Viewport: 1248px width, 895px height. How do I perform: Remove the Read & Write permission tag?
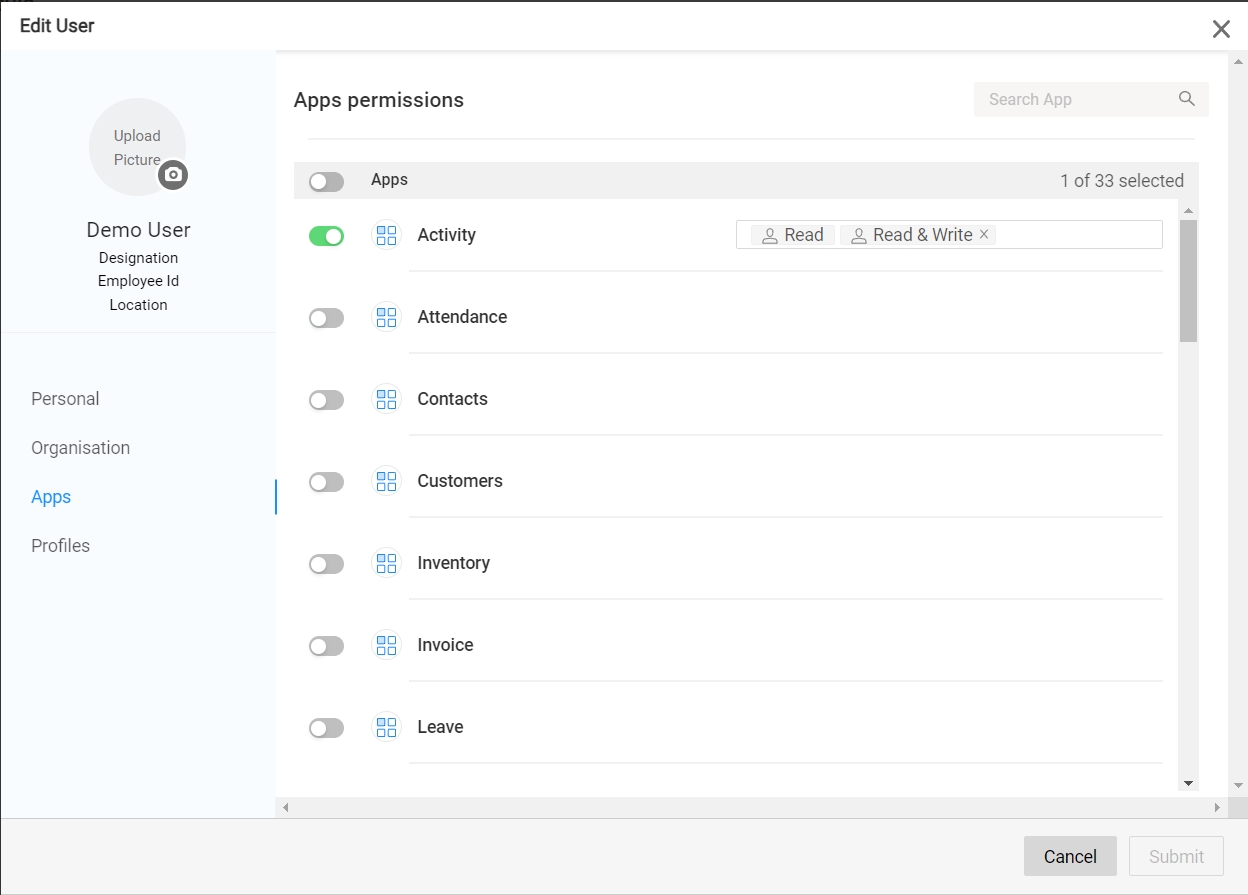point(984,235)
